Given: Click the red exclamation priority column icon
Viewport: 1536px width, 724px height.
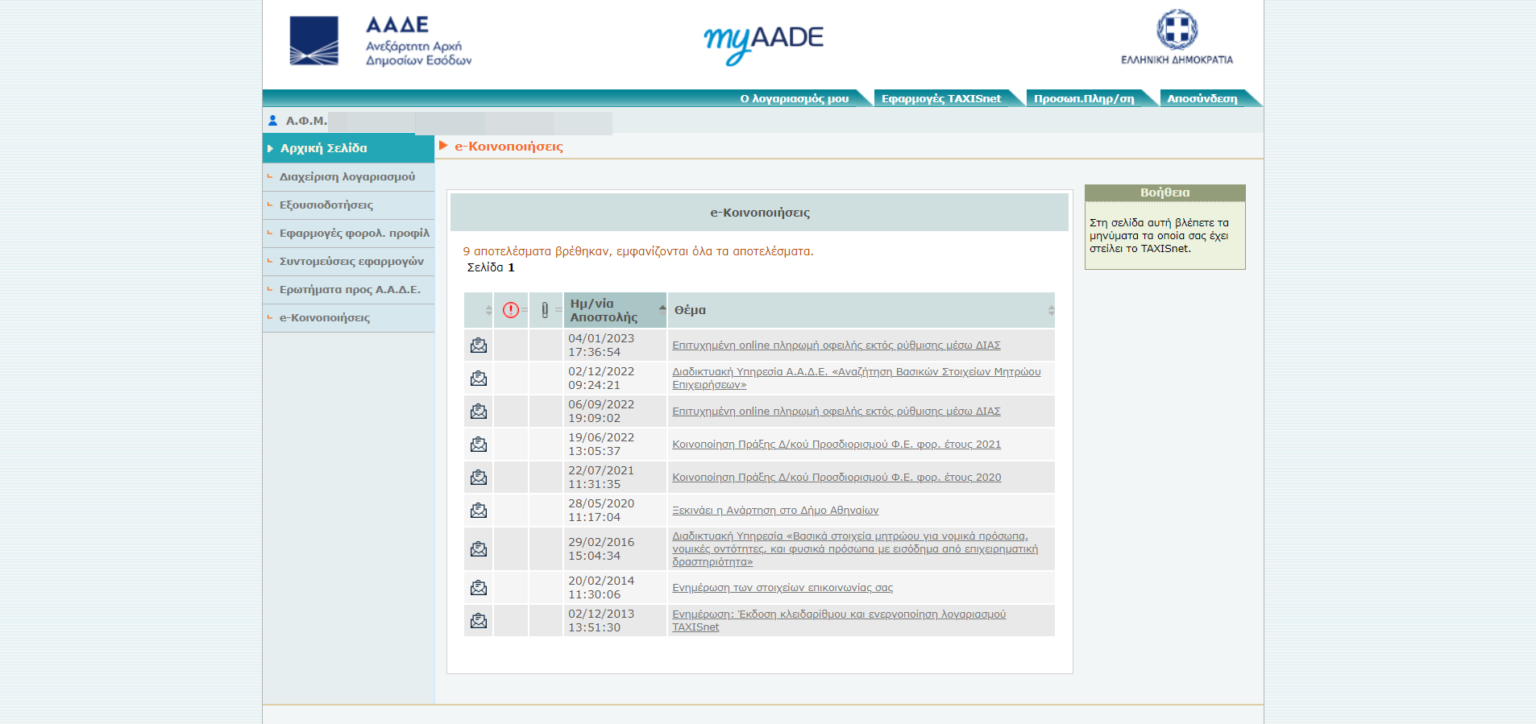Looking at the screenshot, I should tap(511, 310).
